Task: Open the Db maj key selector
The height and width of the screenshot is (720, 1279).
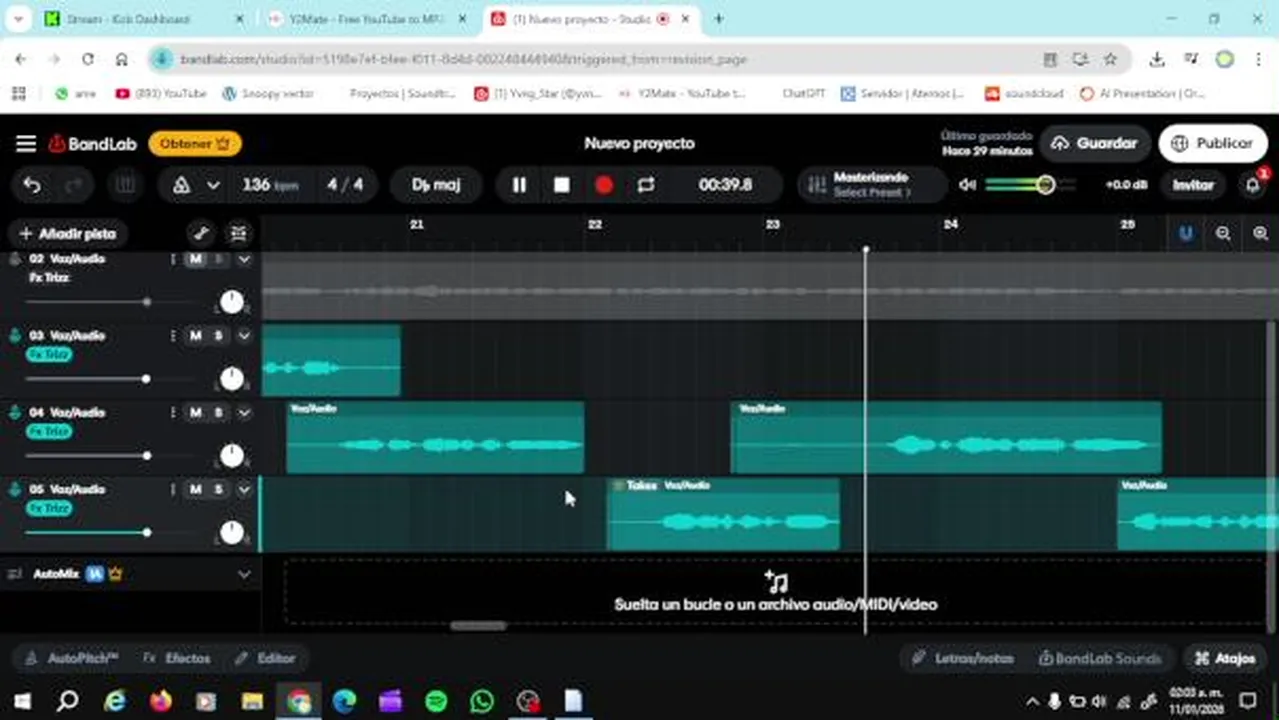Action: click(x=436, y=185)
